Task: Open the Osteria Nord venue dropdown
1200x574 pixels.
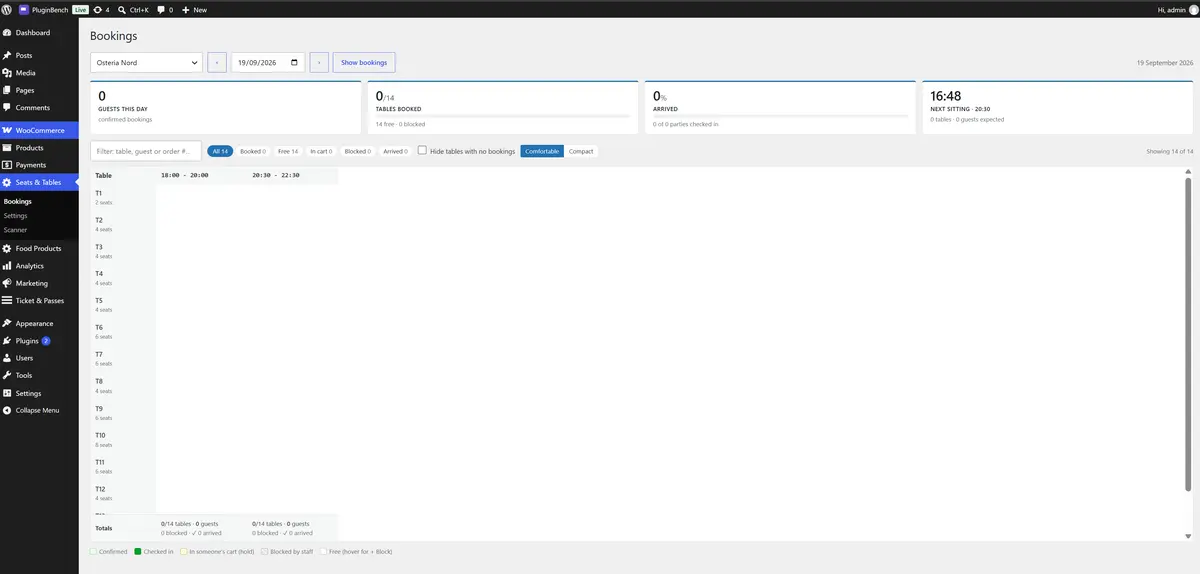Action: click(146, 62)
